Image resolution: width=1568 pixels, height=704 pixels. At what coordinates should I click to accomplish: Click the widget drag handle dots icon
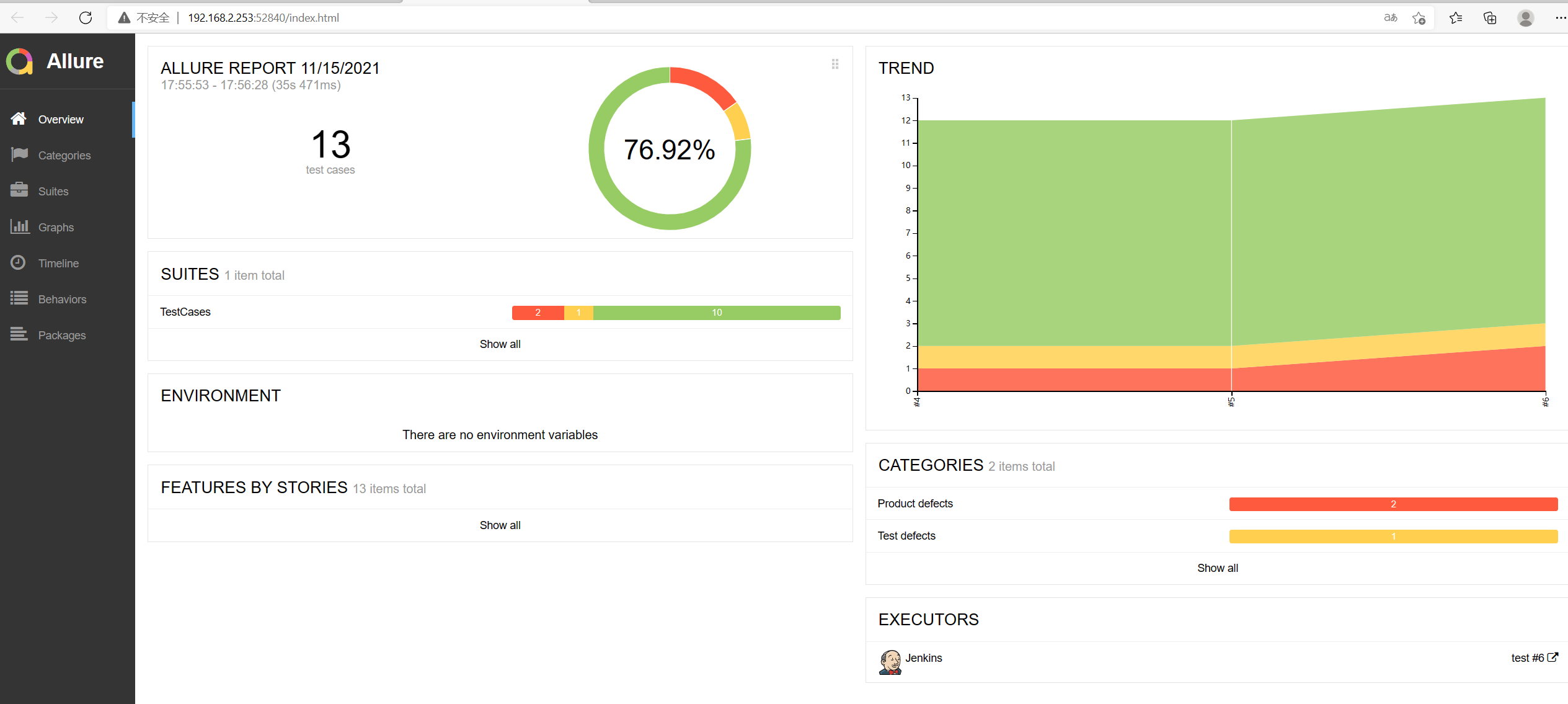[x=835, y=64]
